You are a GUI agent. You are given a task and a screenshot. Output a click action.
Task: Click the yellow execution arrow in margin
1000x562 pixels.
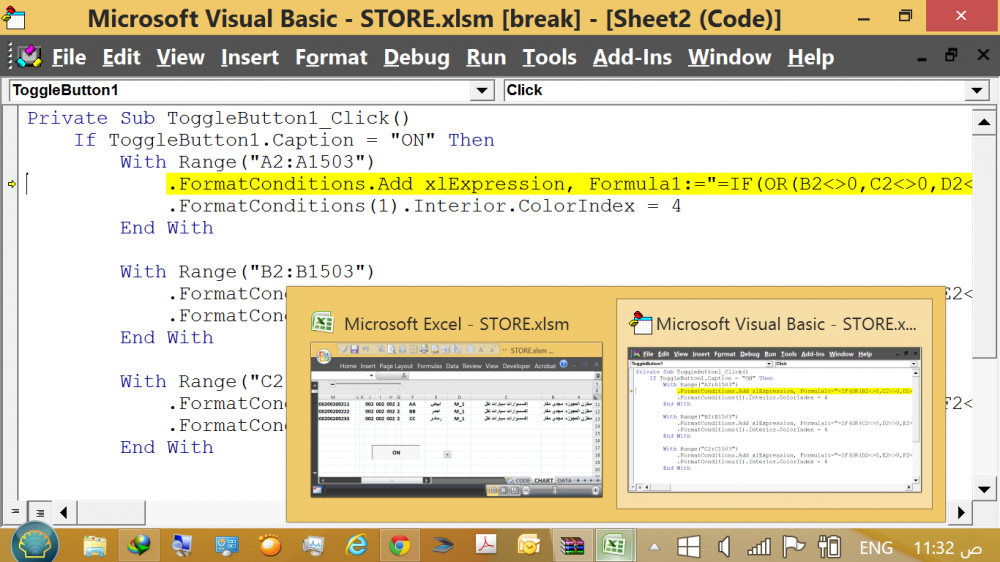[11, 184]
